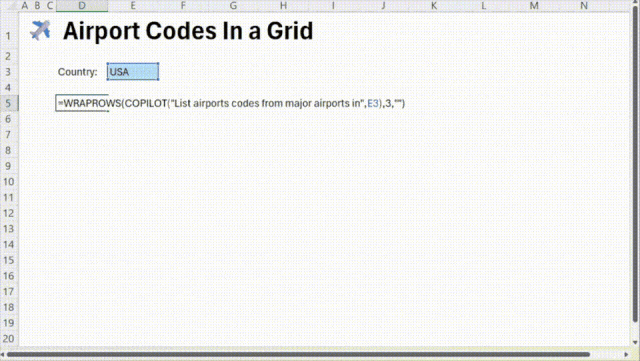Click the horizontal scrollbar left arrow

[x=3, y=354]
